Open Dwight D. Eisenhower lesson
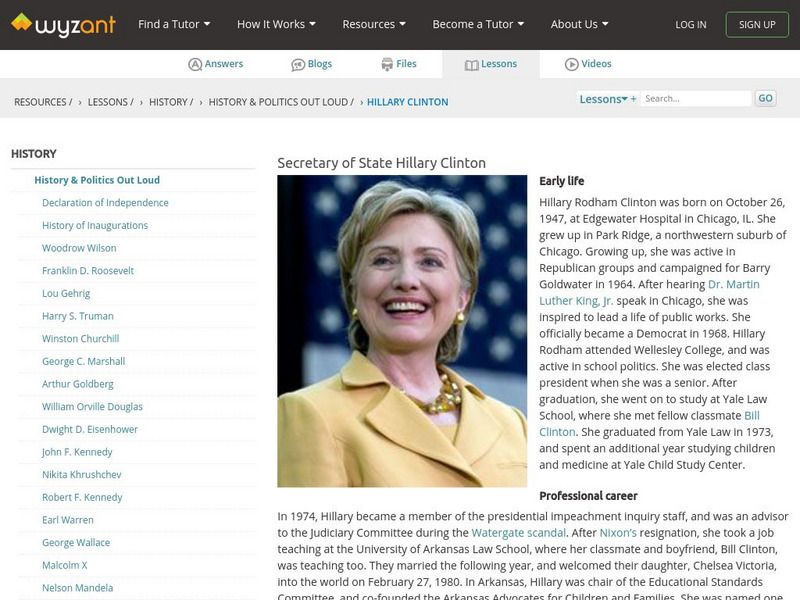 90,429
